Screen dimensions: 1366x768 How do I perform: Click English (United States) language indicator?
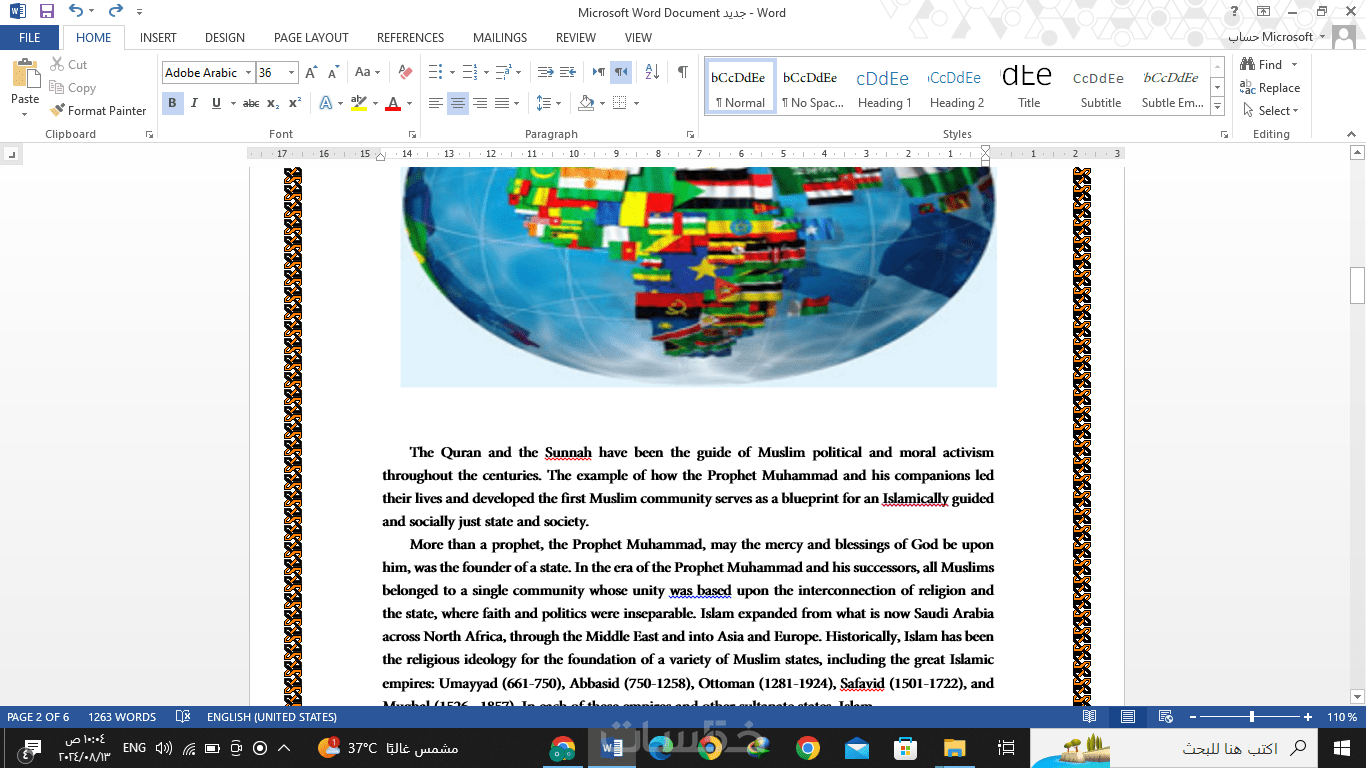click(272, 717)
